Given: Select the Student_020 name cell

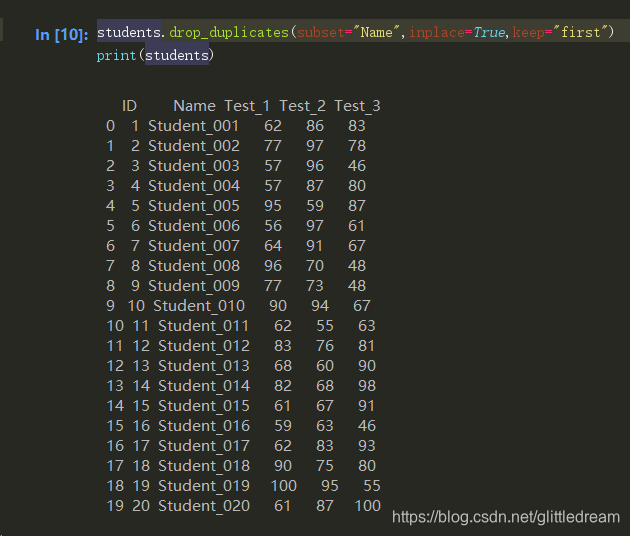Looking at the screenshot, I should 204,506.
